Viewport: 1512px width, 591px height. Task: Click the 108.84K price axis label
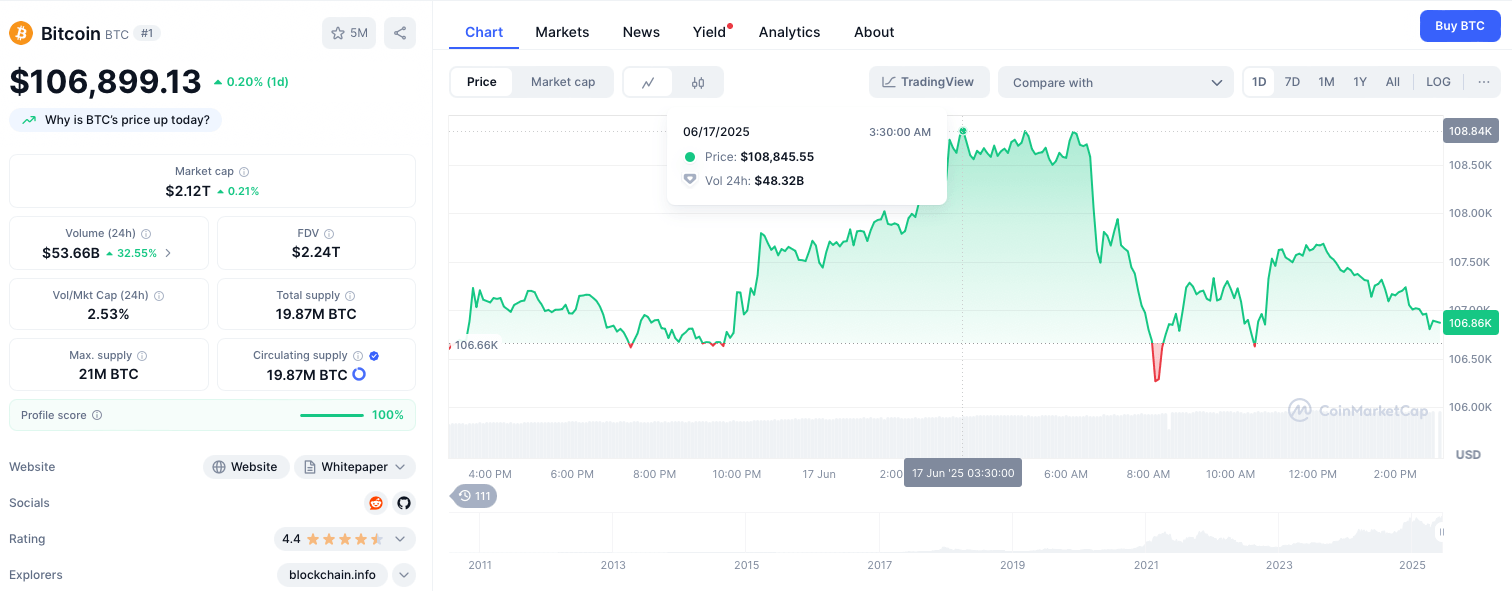[1470, 131]
